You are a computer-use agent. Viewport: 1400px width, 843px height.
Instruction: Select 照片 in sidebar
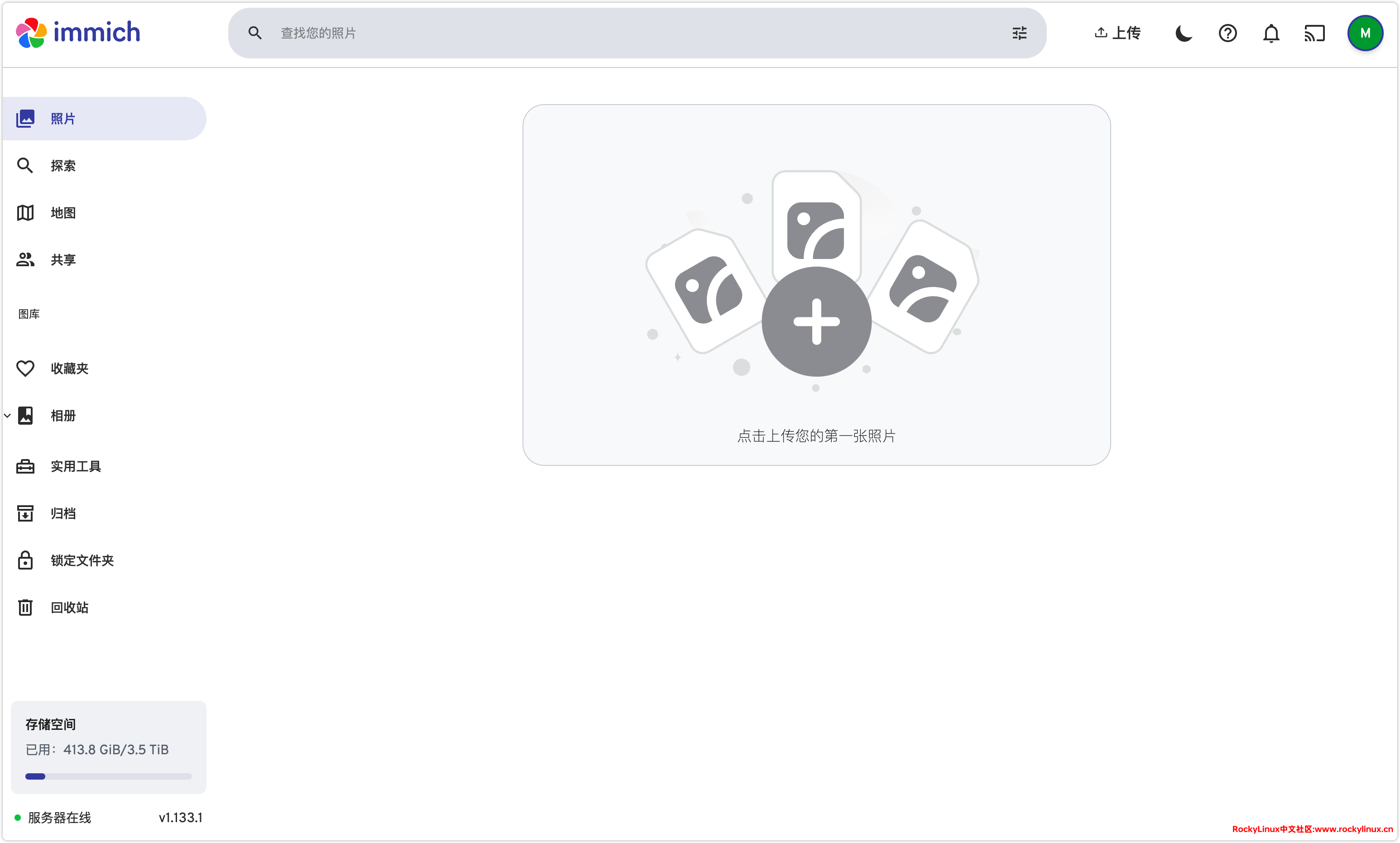pyautogui.click(x=62, y=119)
